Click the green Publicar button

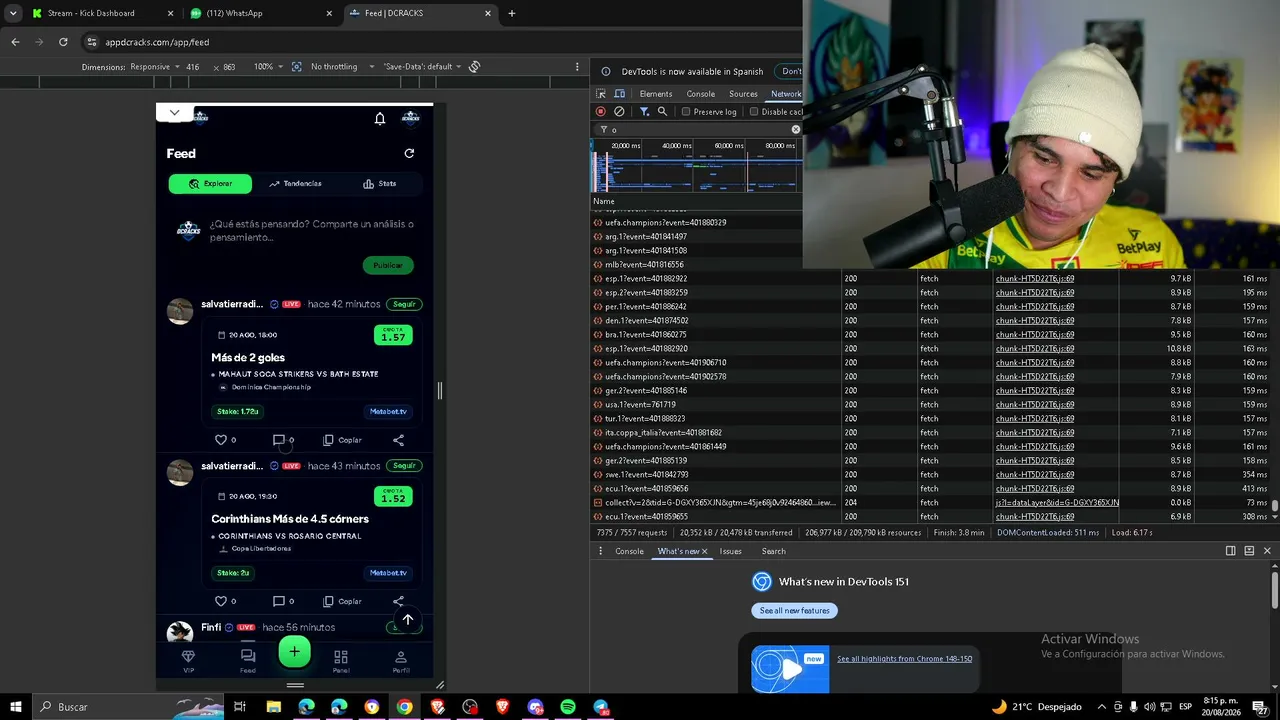[x=388, y=265]
